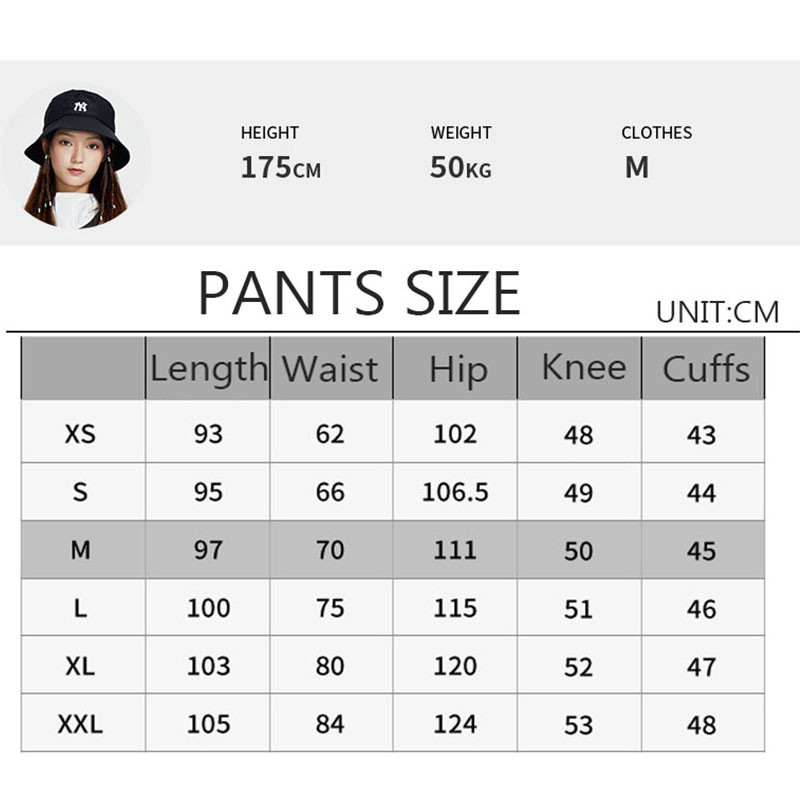The height and width of the screenshot is (800, 800).
Task: Choose the XXL size row label
Action: coord(81,724)
